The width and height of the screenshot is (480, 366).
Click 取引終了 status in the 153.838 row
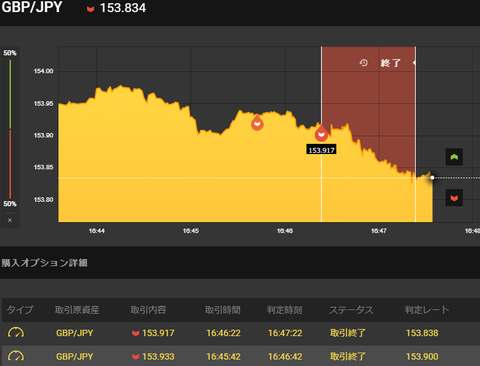click(348, 333)
